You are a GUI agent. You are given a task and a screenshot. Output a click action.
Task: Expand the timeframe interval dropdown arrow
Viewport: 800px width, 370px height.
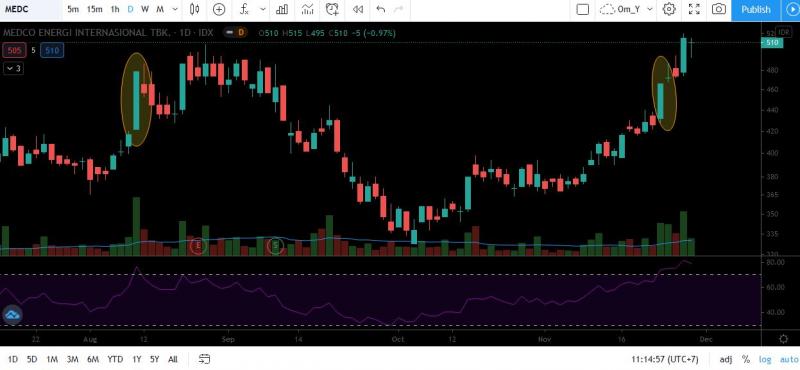[x=176, y=9]
